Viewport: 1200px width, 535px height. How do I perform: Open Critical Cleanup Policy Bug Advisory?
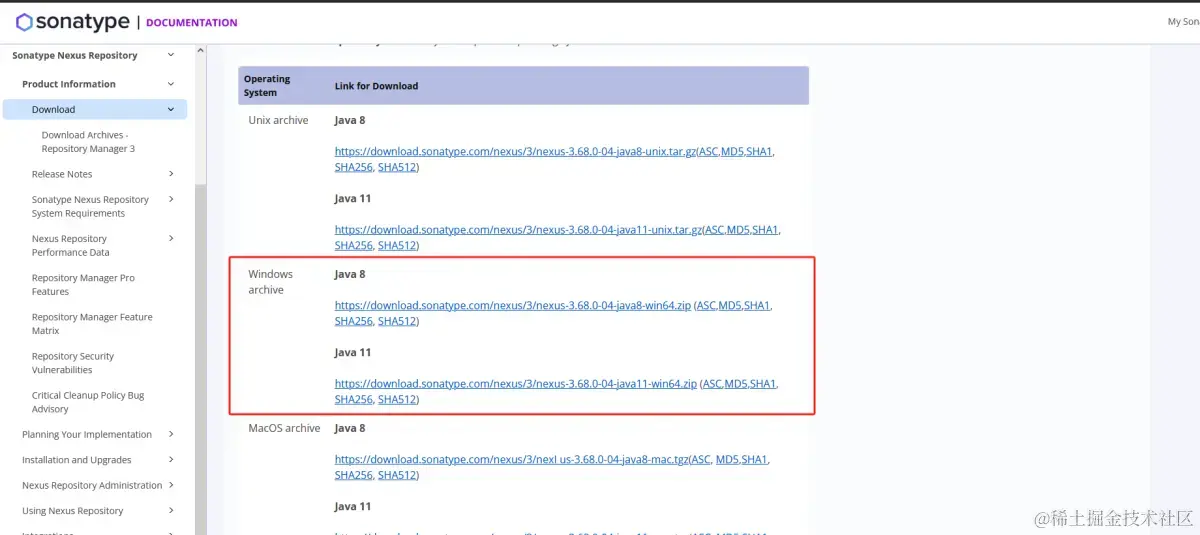[x=88, y=402]
